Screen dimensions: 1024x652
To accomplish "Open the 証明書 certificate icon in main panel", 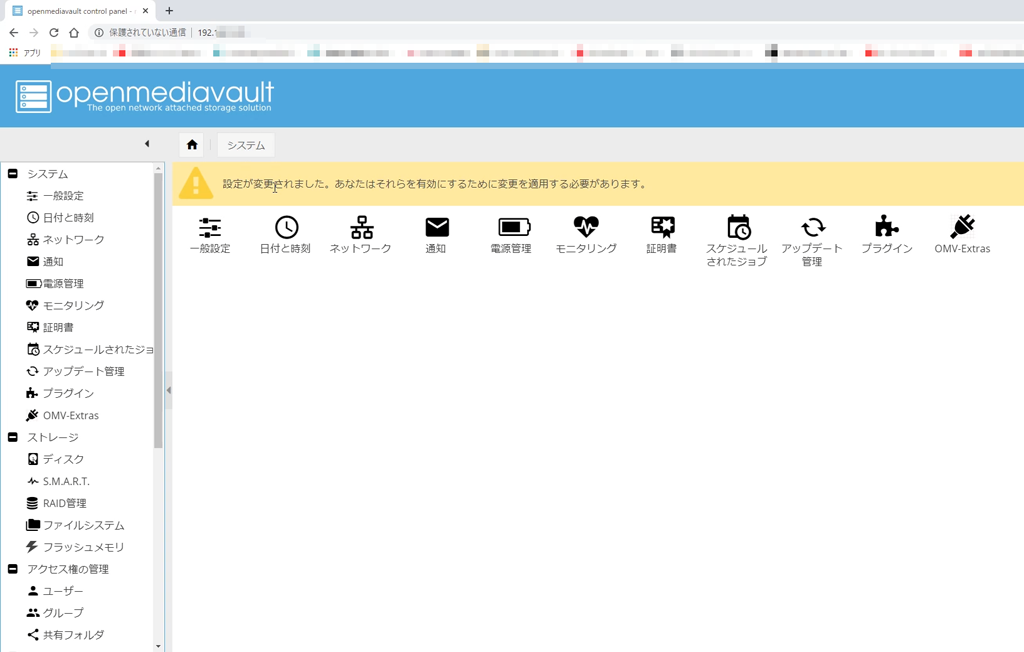I will coord(662,228).
